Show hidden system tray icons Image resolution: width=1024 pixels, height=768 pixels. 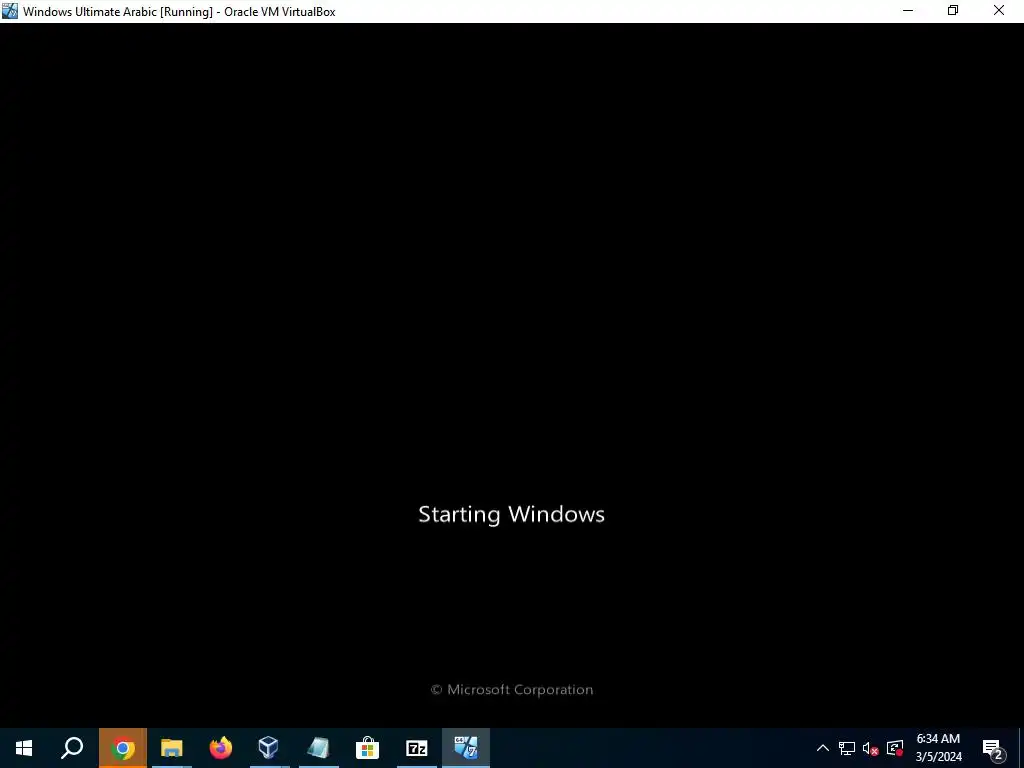[x=823, y=748]
